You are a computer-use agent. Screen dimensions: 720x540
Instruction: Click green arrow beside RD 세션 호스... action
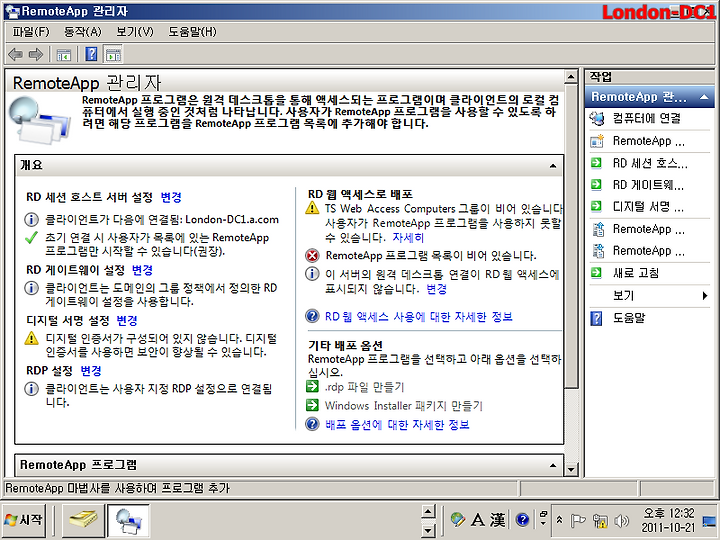(596, 163)
